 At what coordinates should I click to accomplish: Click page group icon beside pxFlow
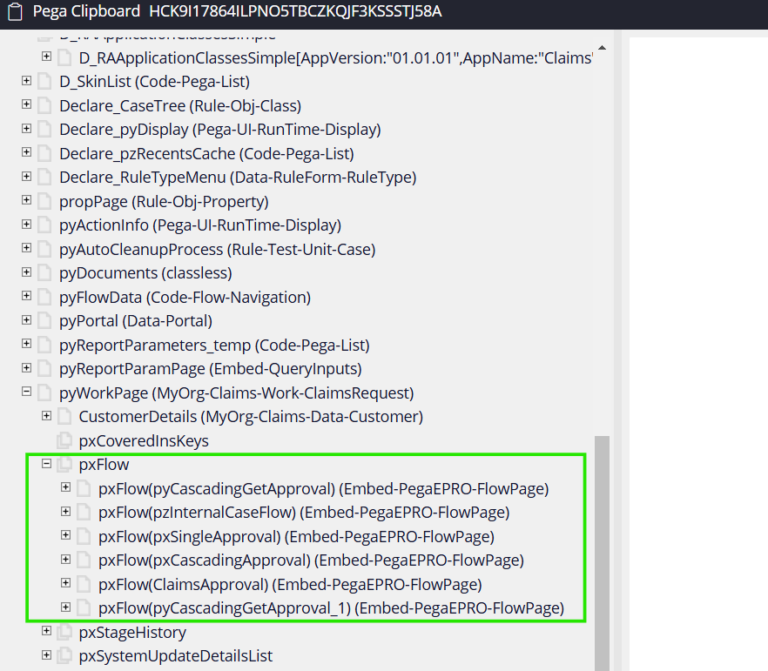[64, 464]
